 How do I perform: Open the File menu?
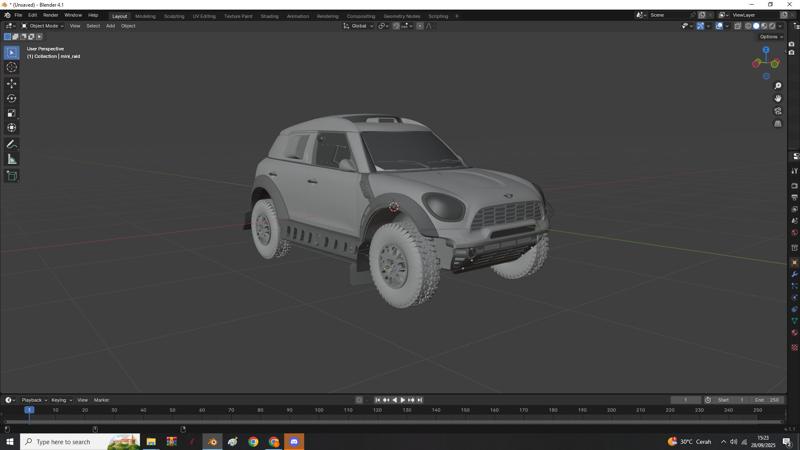point(18,15)
